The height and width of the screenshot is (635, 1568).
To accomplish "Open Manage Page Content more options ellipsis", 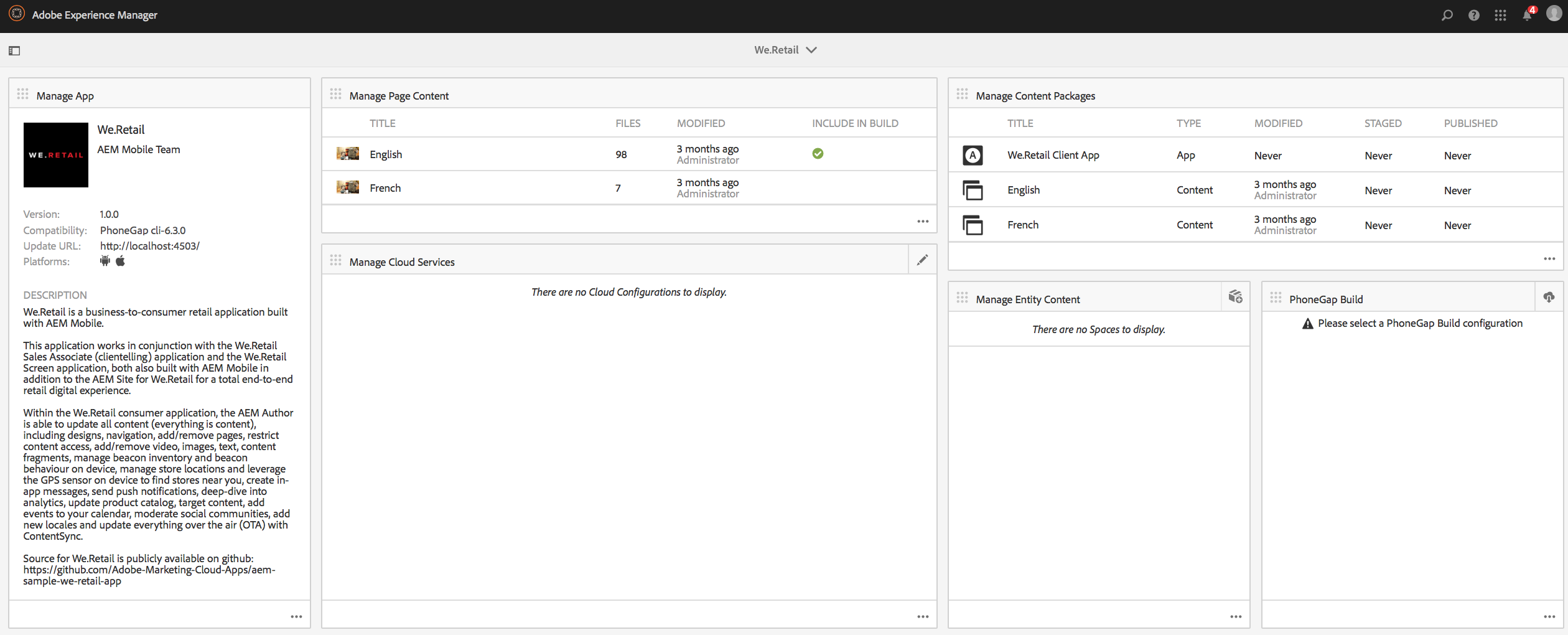I will (x=923, y=221).
